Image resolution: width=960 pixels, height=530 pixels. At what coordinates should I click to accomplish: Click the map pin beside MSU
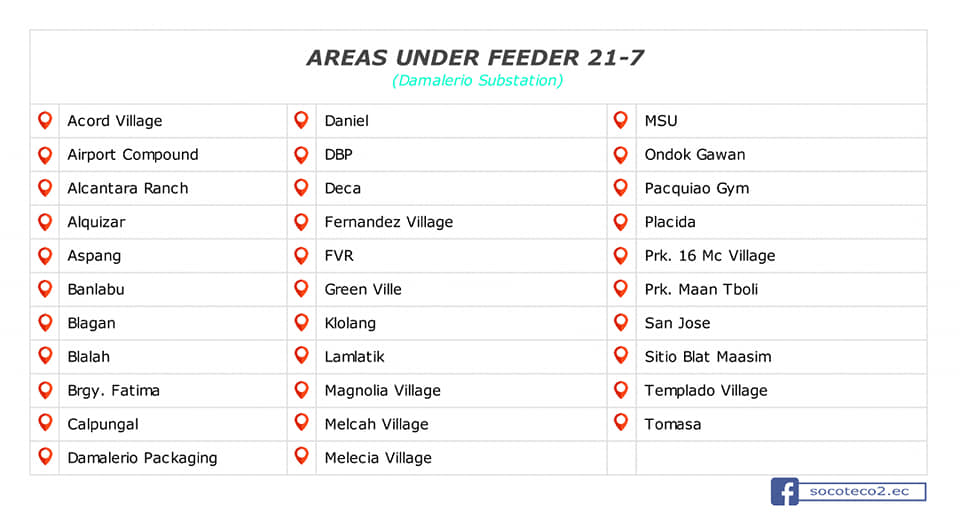tap(621, 120)
